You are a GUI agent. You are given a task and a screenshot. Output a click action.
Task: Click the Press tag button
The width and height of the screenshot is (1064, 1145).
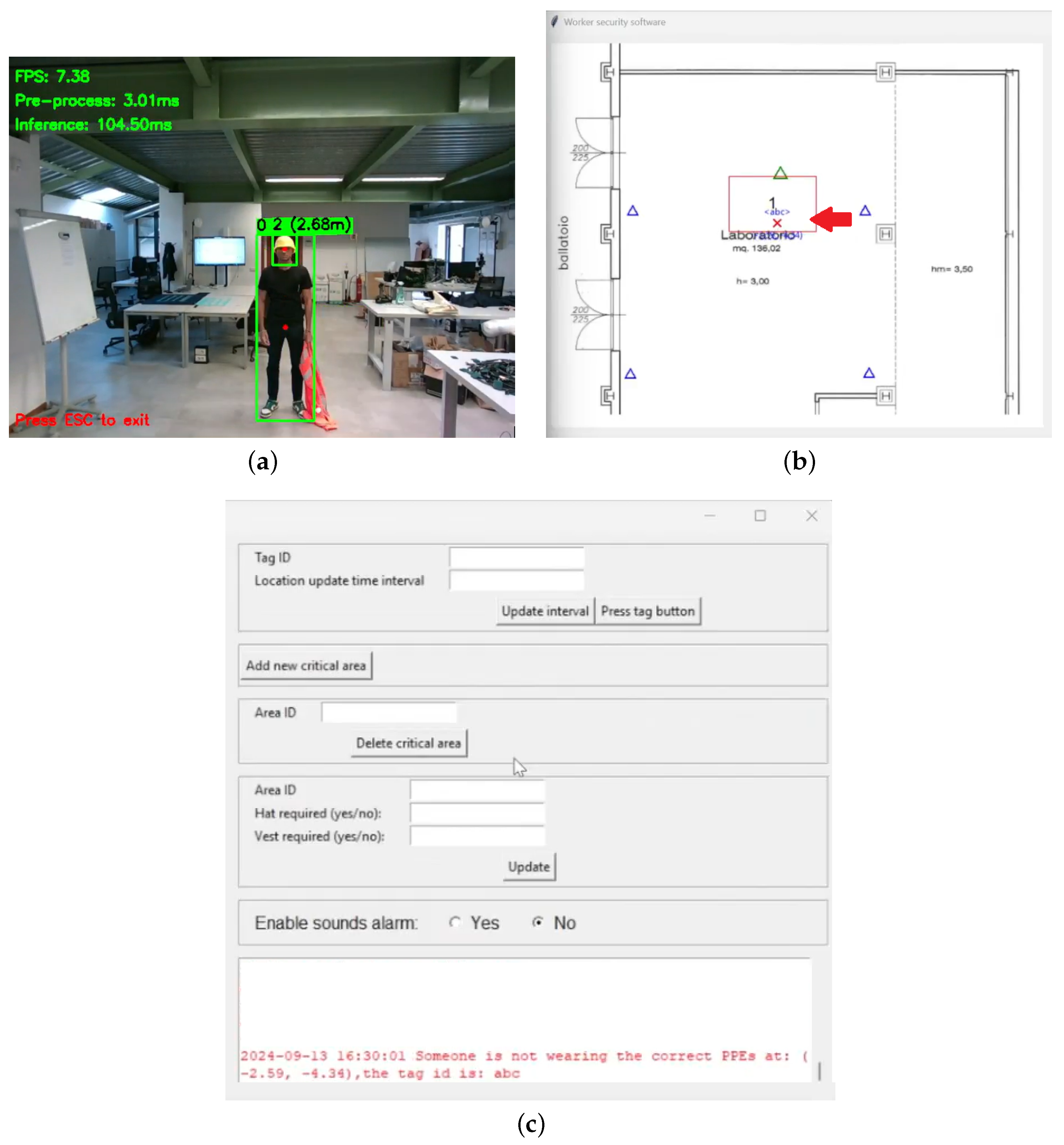coord(648,611)
